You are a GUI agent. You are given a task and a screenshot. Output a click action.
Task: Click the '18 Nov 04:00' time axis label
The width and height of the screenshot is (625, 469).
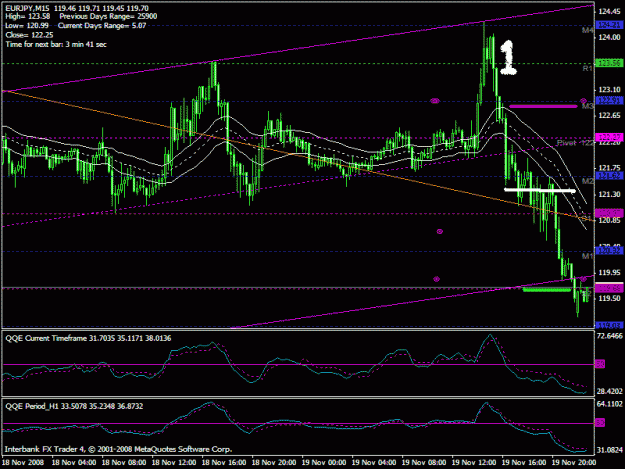pos(74,463)
